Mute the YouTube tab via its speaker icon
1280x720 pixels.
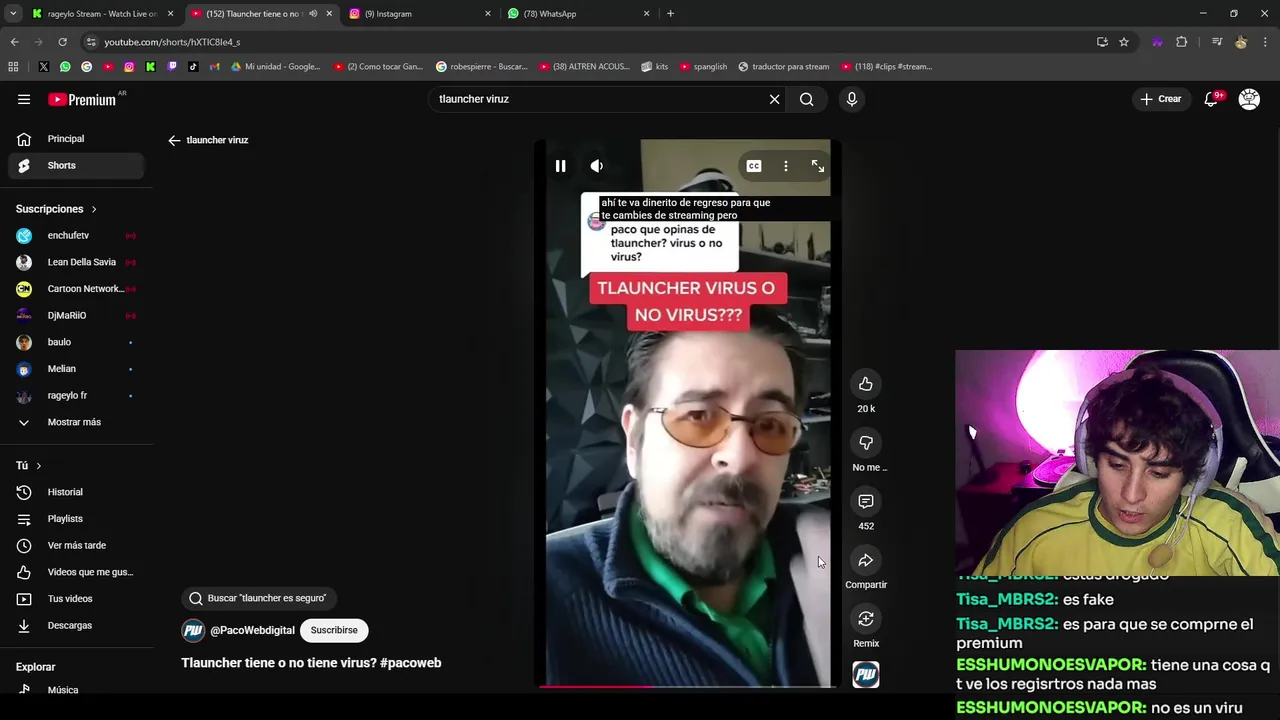pyautogui.click(x=313, y=14)
